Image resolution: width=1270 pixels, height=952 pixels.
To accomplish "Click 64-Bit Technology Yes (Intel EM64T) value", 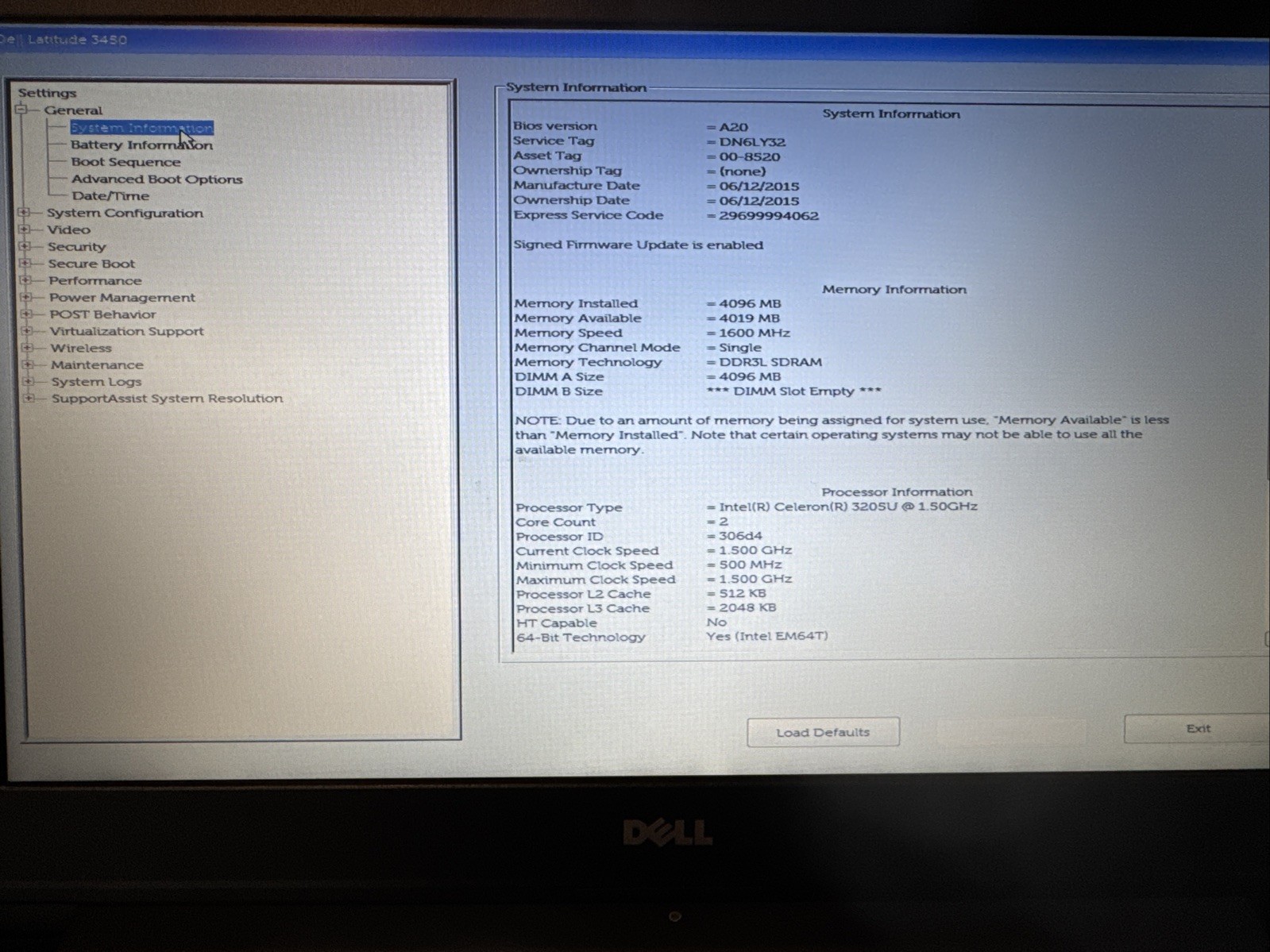I will (766, 636).
